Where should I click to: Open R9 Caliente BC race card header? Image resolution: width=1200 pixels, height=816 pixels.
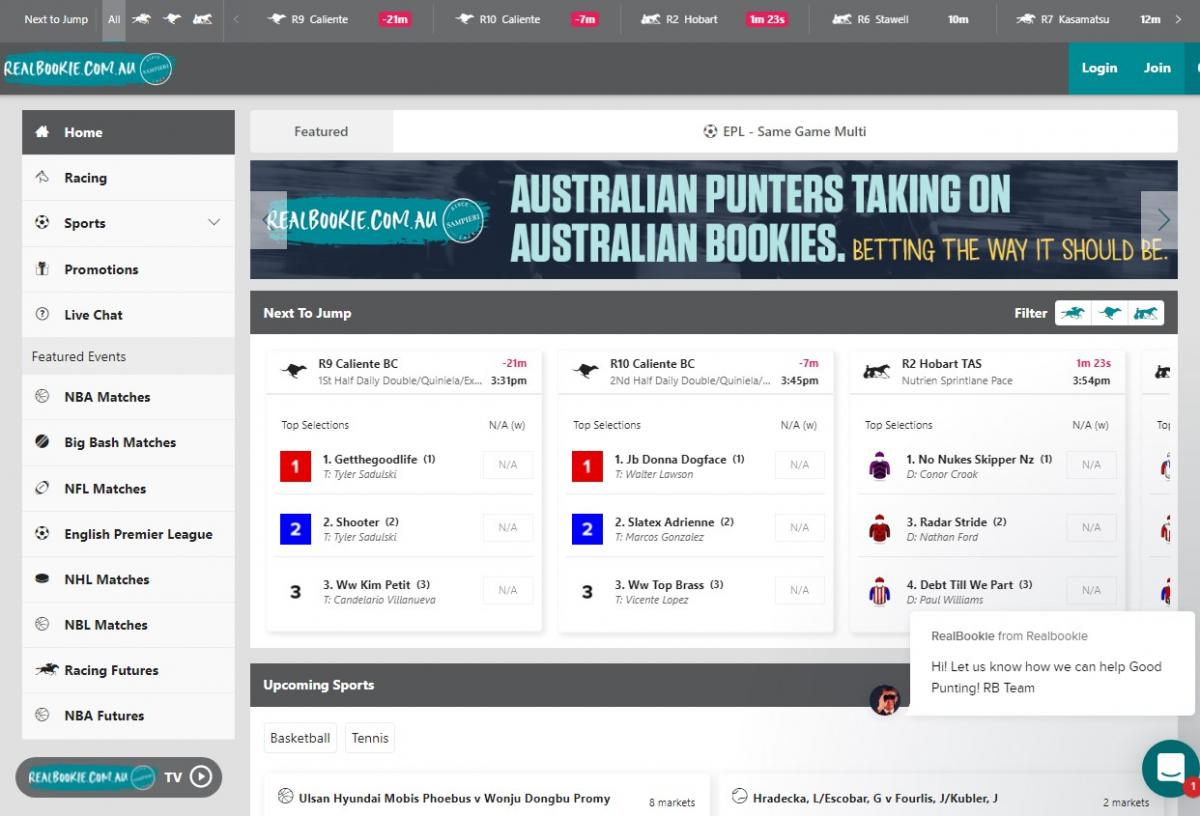point(404,372)
